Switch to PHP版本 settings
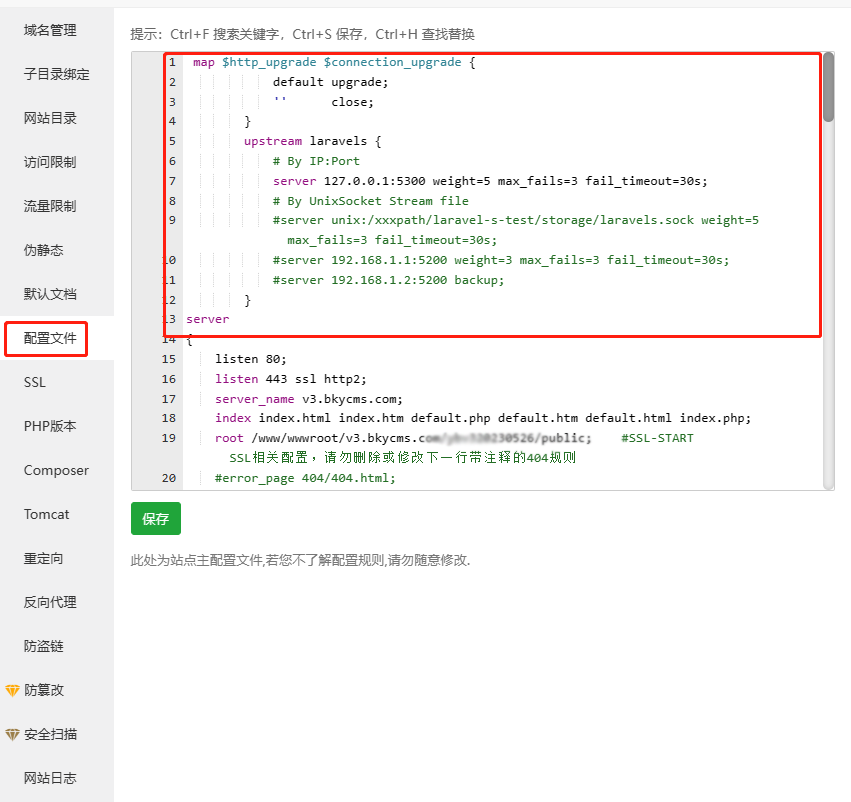 coord(50,427)
